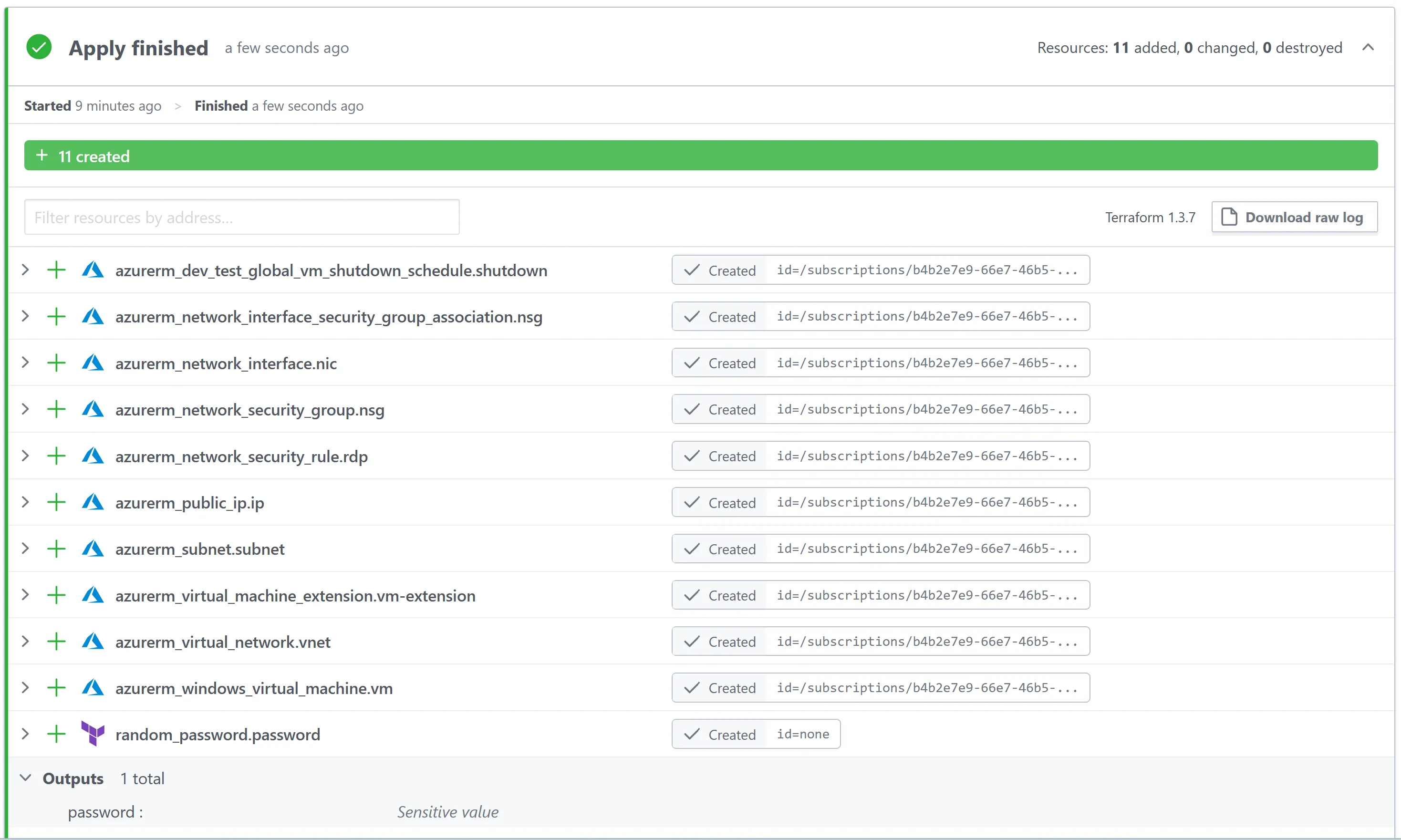Collapse the Apply finished section with top-right chevron
This screenshot has height=840, width=1401.
point(1369,48)
